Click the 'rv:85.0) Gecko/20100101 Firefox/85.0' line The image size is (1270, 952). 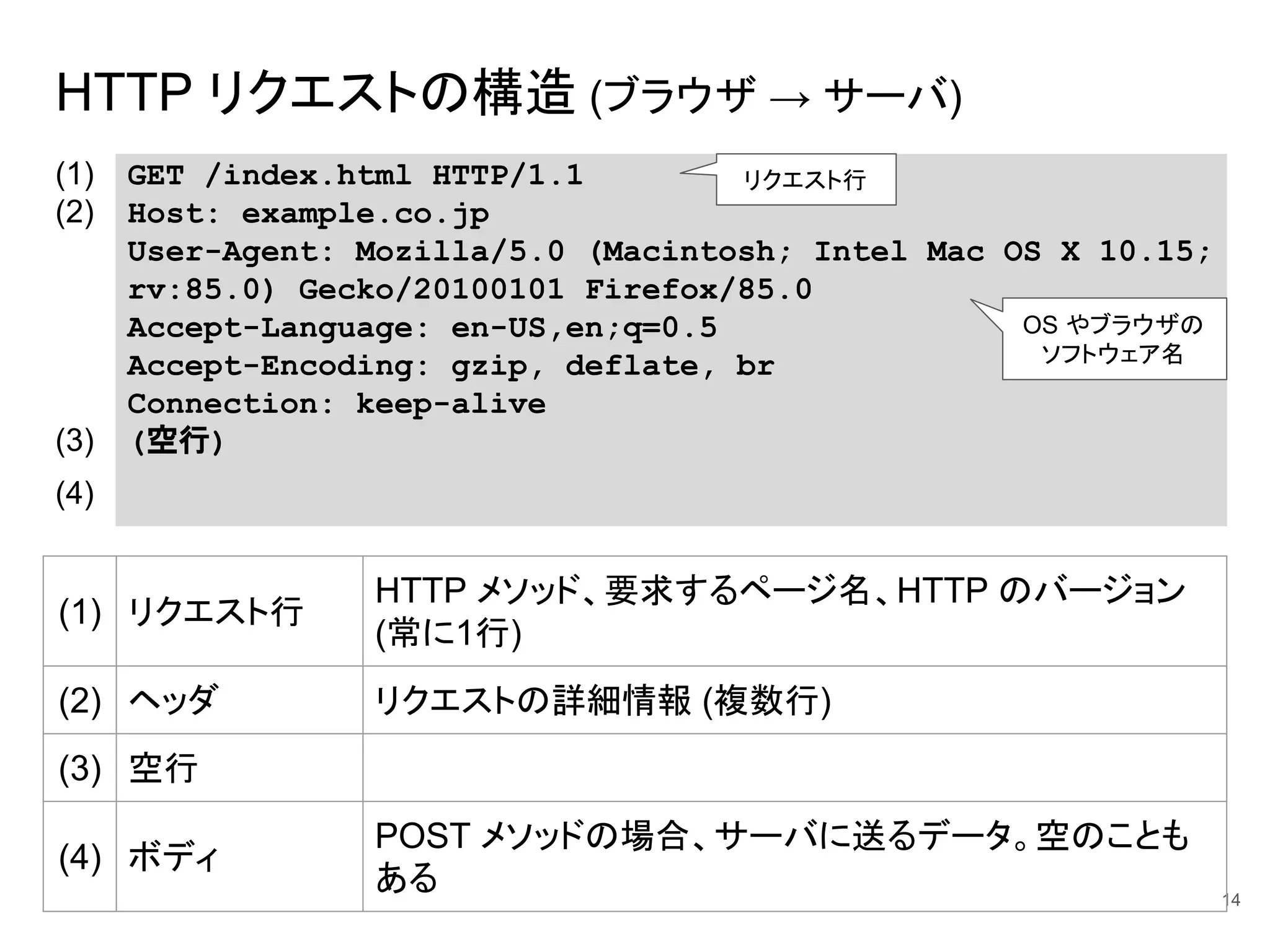pyautogui.click(x=469, y=289)
